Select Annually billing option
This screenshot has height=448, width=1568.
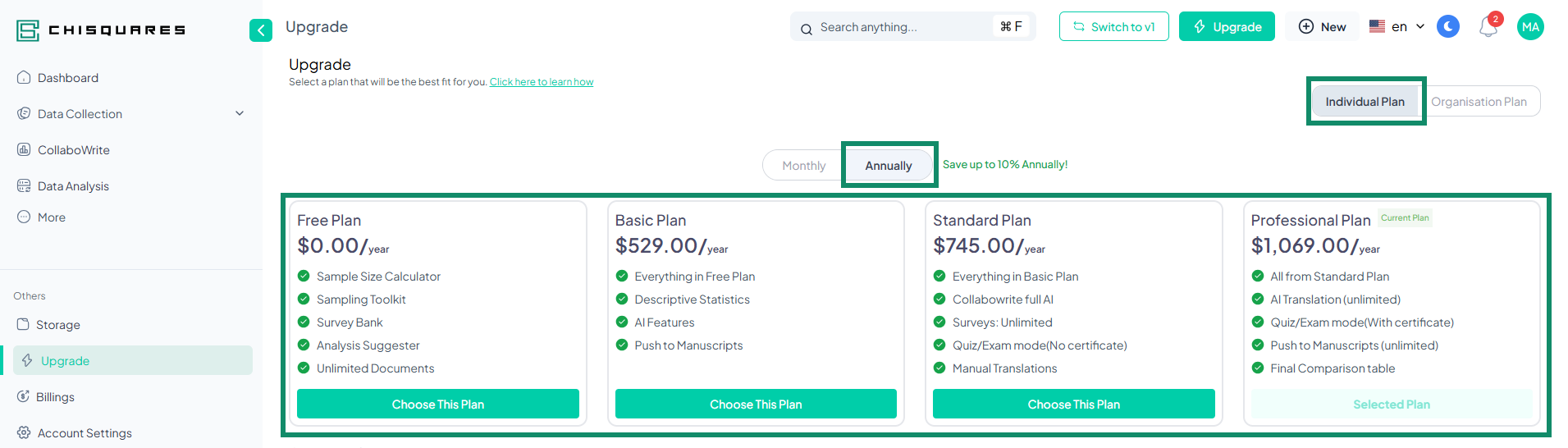coord(888,166)
